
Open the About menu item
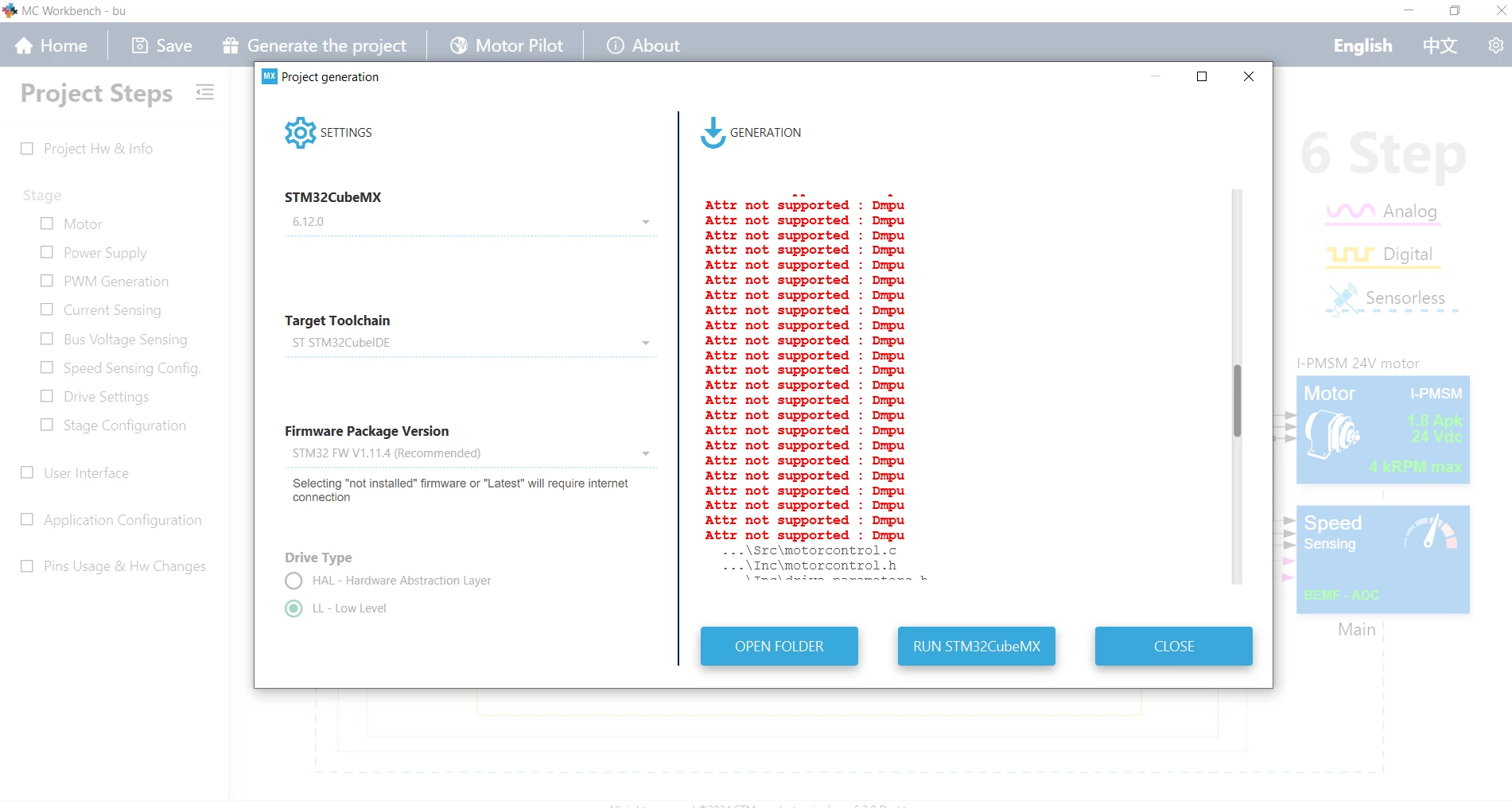point(643,45)
